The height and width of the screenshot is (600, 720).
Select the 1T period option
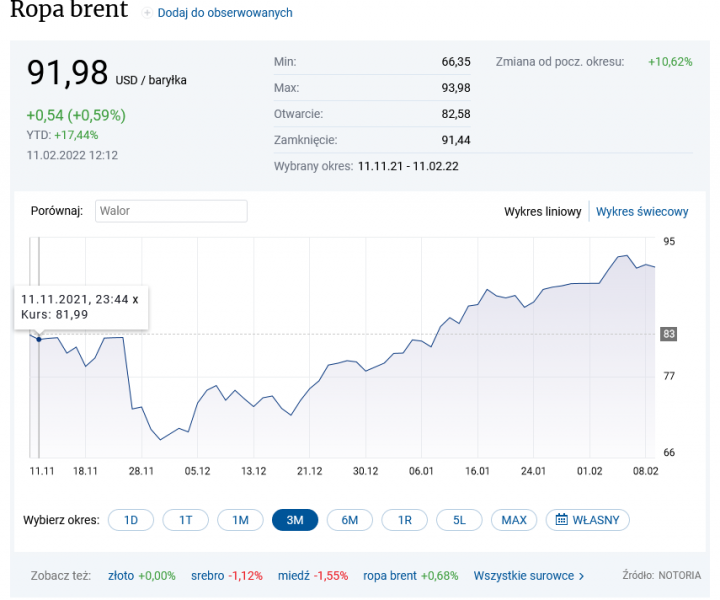[x=185, y=520]
